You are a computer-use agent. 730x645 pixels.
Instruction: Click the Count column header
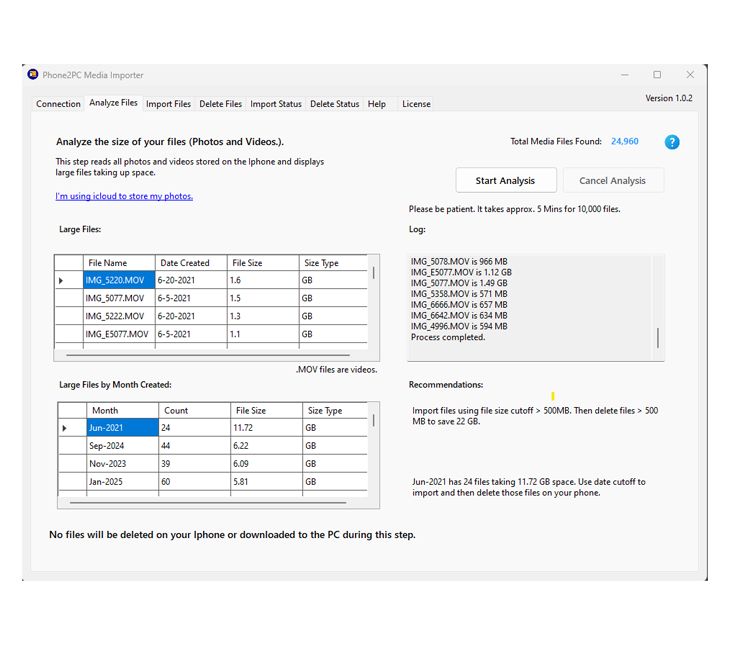195,410
